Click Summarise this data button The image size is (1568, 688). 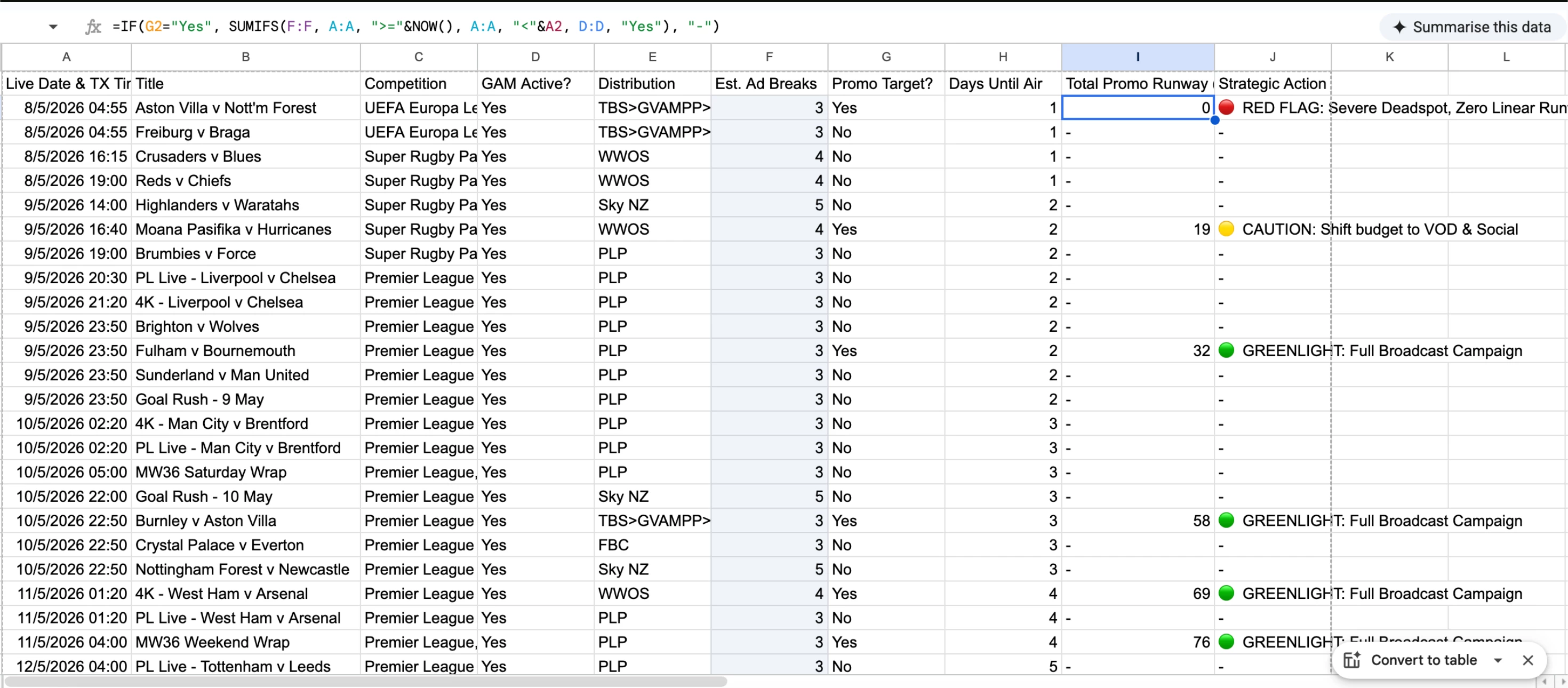[x=1472, y=27]
